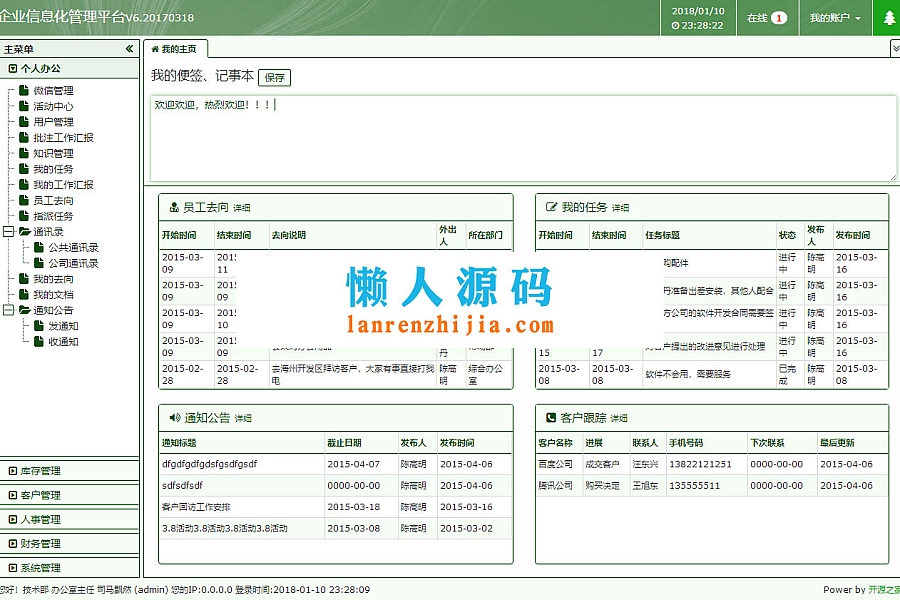The width and height of the screenshot is (900, 600).
Task: Expand the 库存管理 accordion section
Action: pos(69,471)
